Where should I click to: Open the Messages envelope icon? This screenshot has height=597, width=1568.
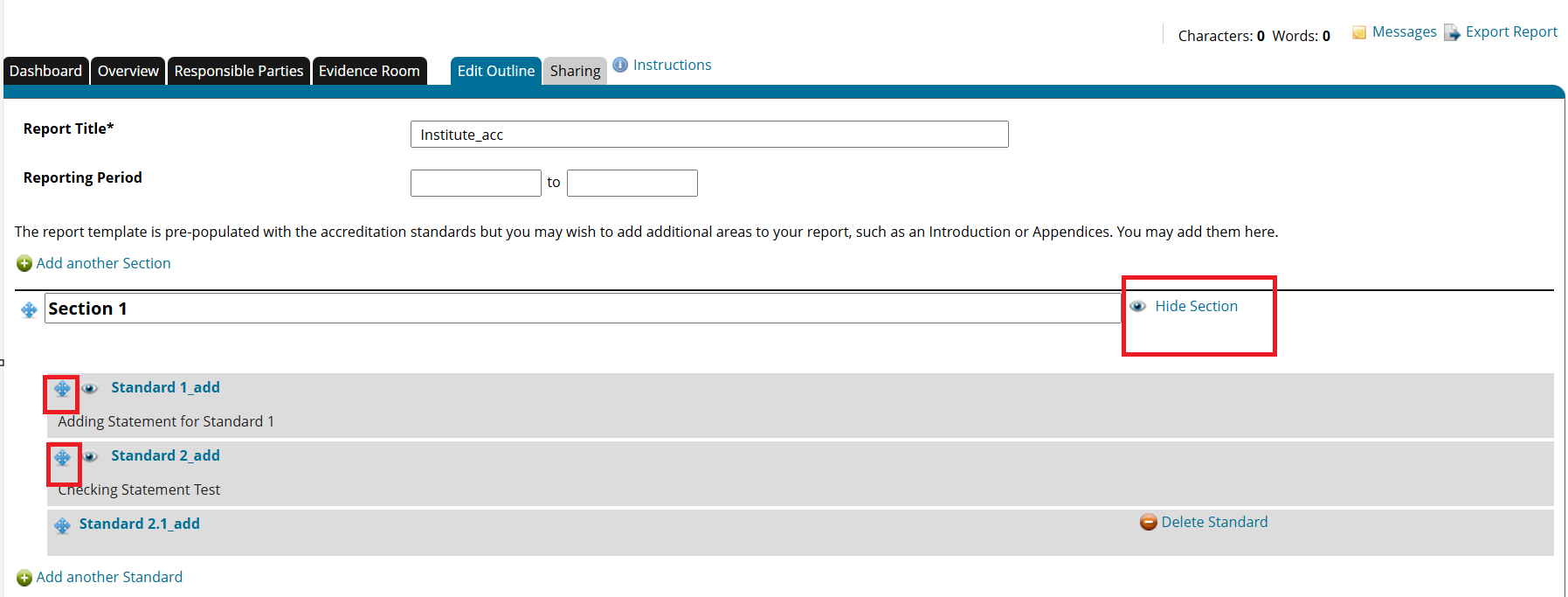pos(1359,32)
